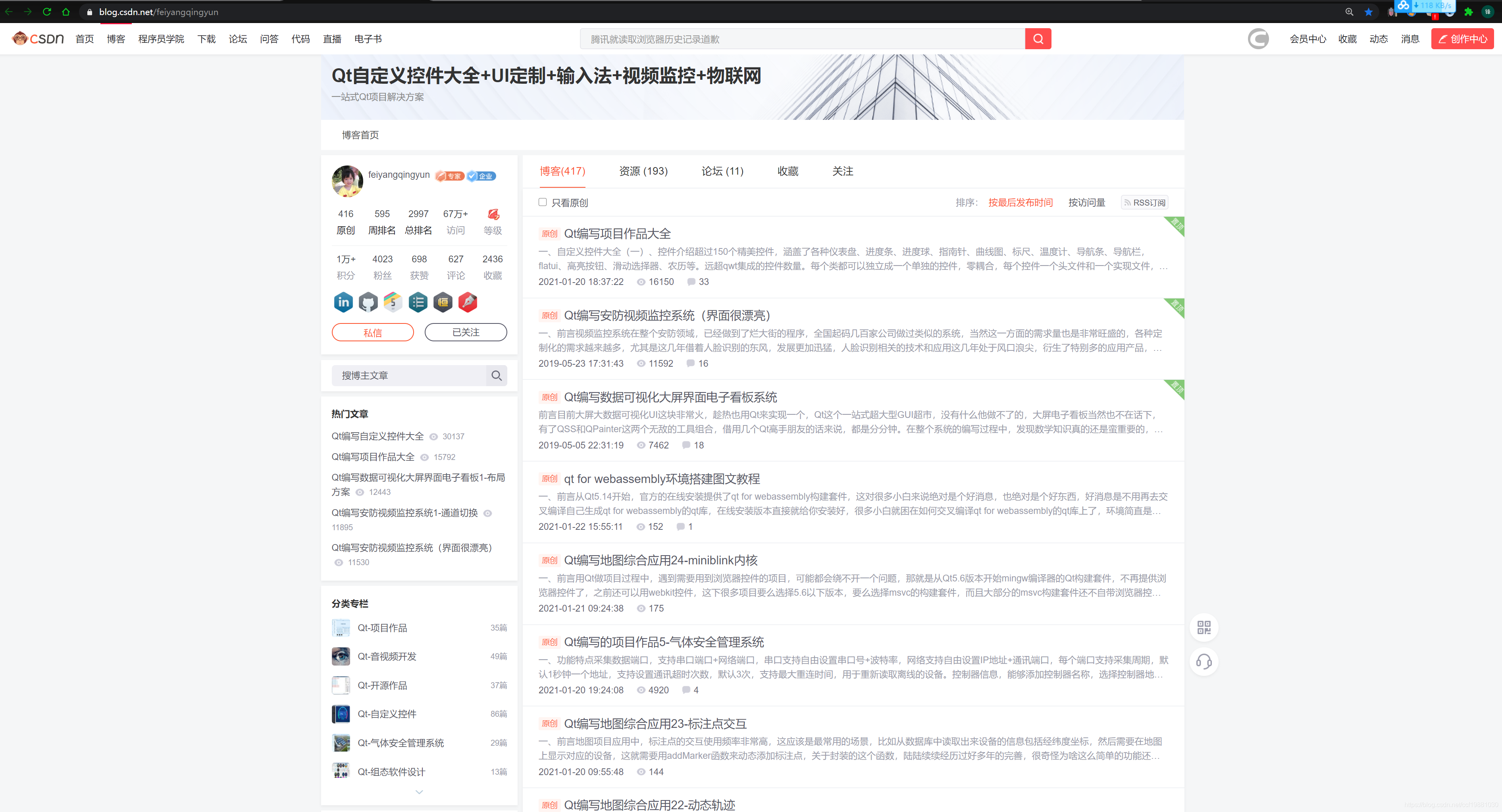Screen dimensions: 1502x812
Task: Click the GitHub badge icon
Action: pyautogui.click(x=368, y=302)
